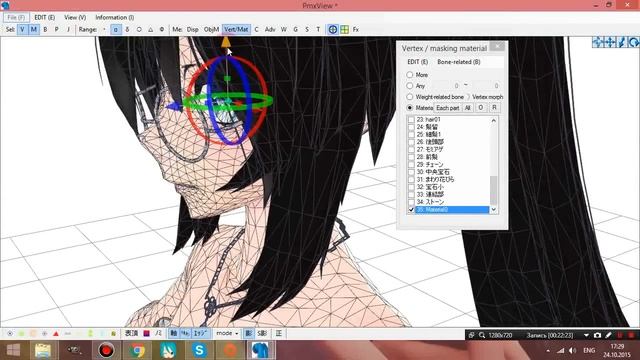Viewport: 640px width, 360px height.
Task: Select the V vertex selection toggle
Action: point(22,29)
